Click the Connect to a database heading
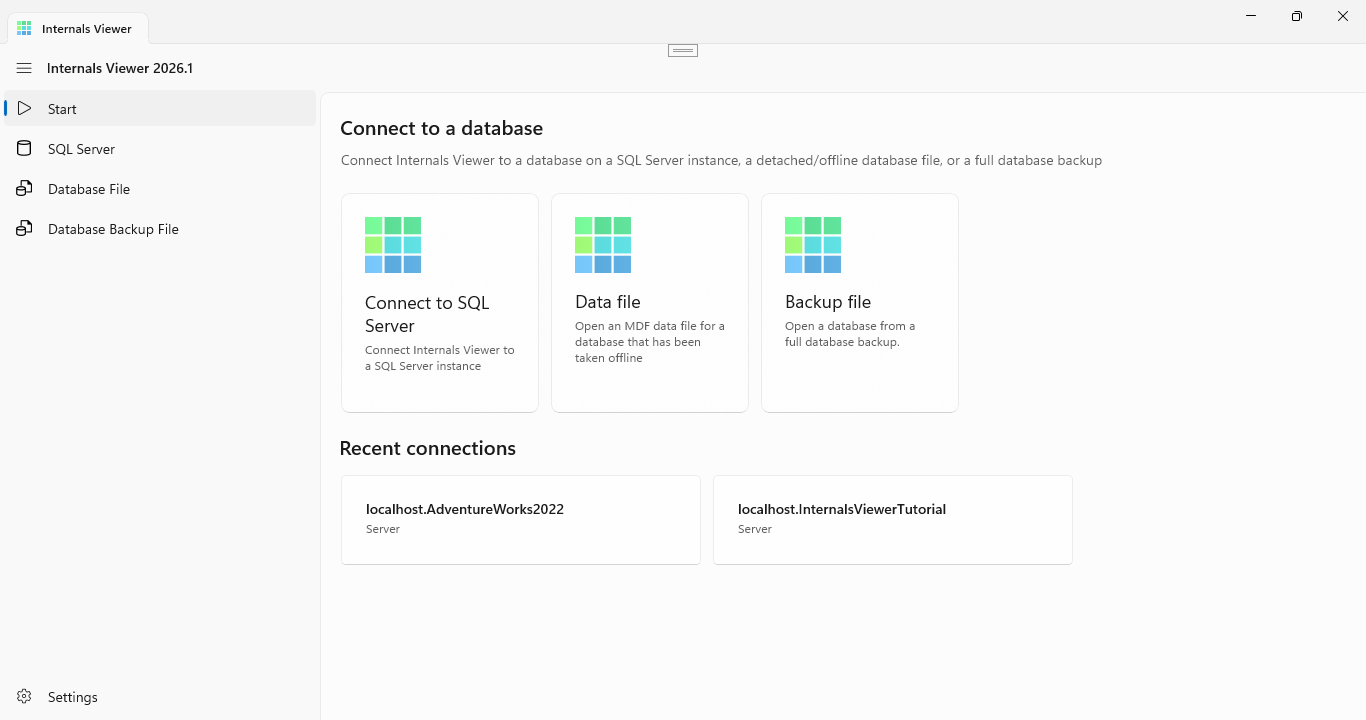Screen dimensions: 1366x720 point(441,128)
